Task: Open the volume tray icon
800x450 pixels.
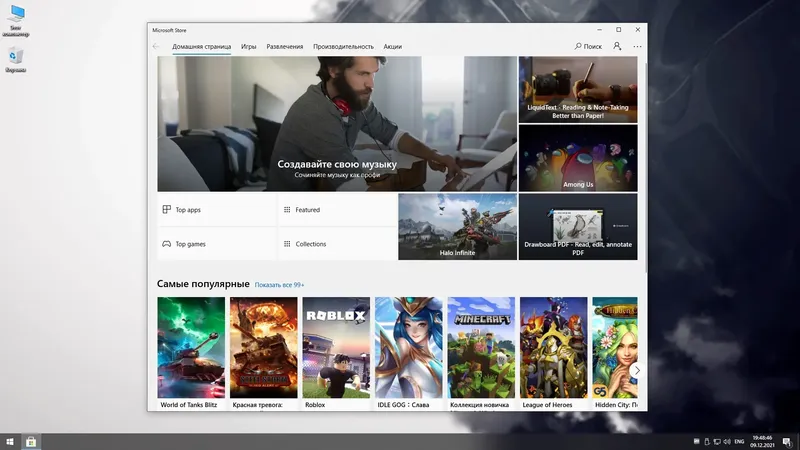Action: coord(727,442)
